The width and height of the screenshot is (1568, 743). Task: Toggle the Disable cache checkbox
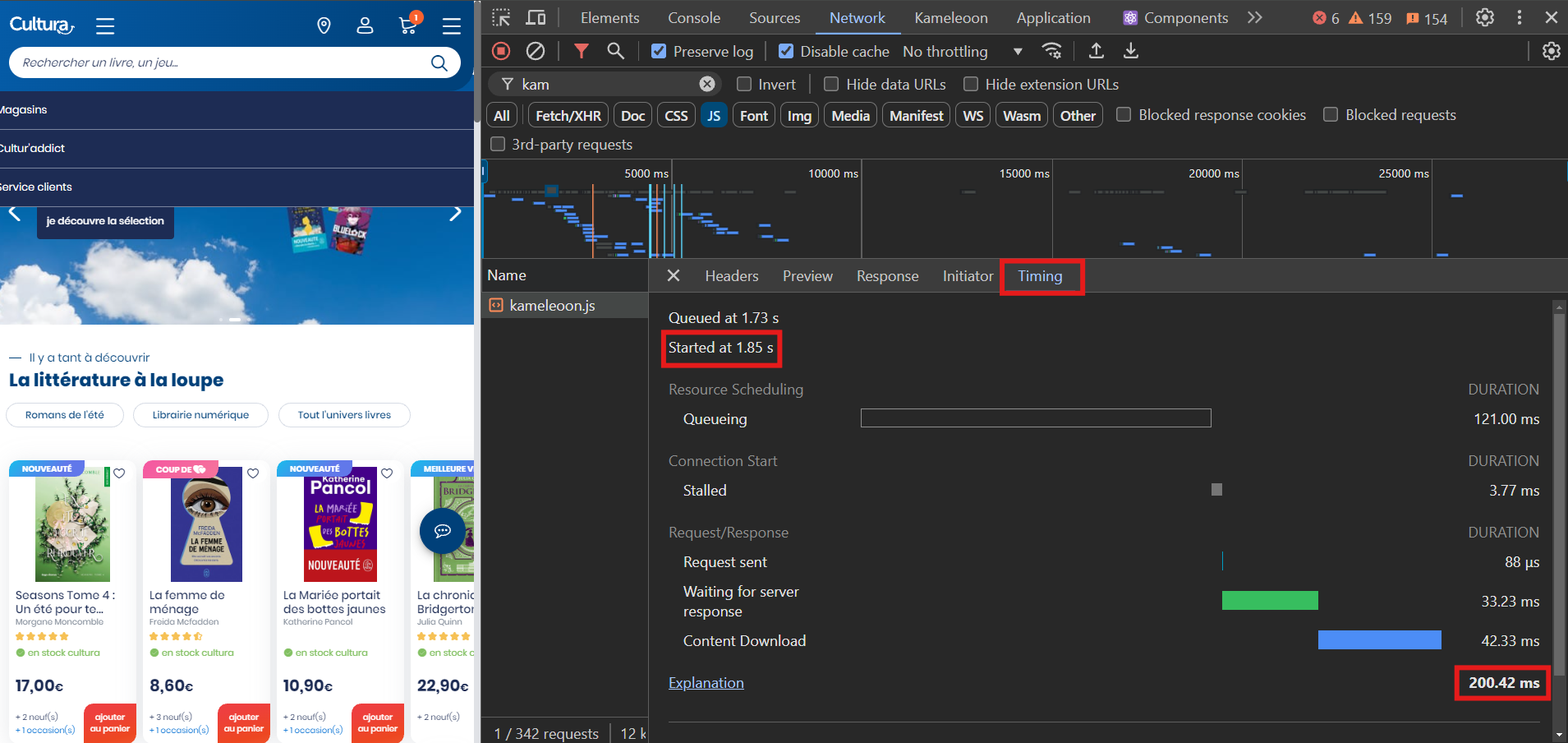pos(786,51)
